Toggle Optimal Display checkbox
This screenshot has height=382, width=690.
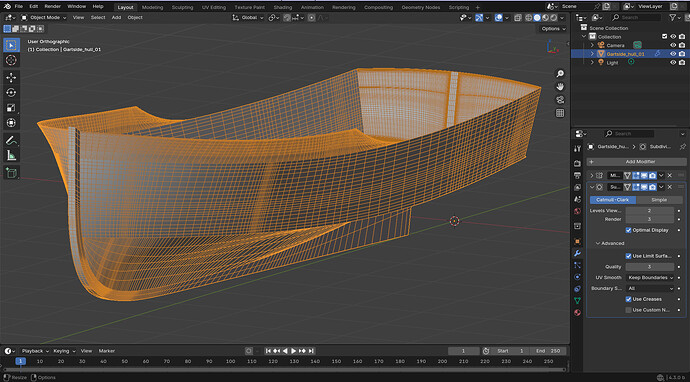pyautogui.click(x=628, y=230)
